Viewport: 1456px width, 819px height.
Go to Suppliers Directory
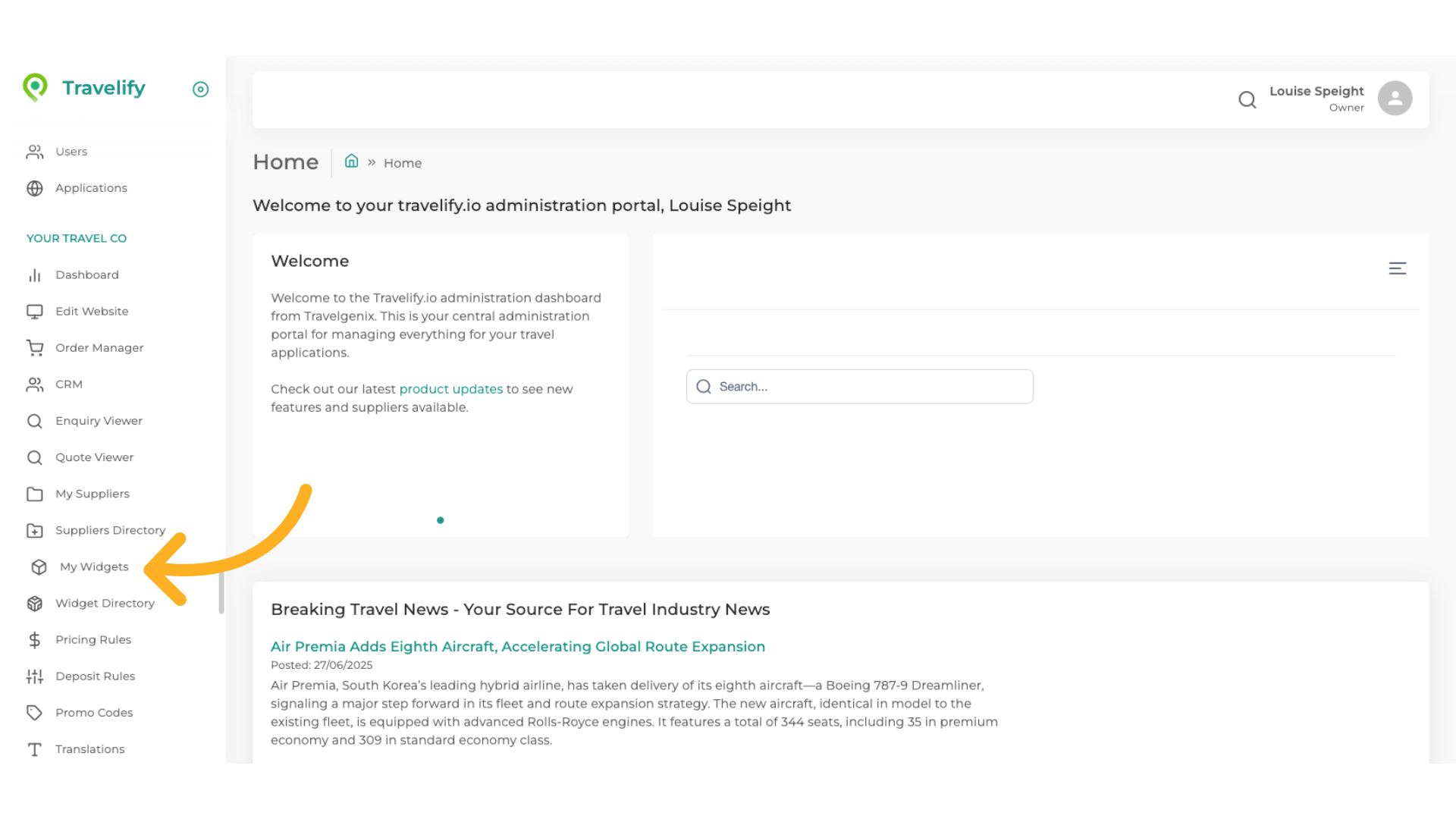110,531
